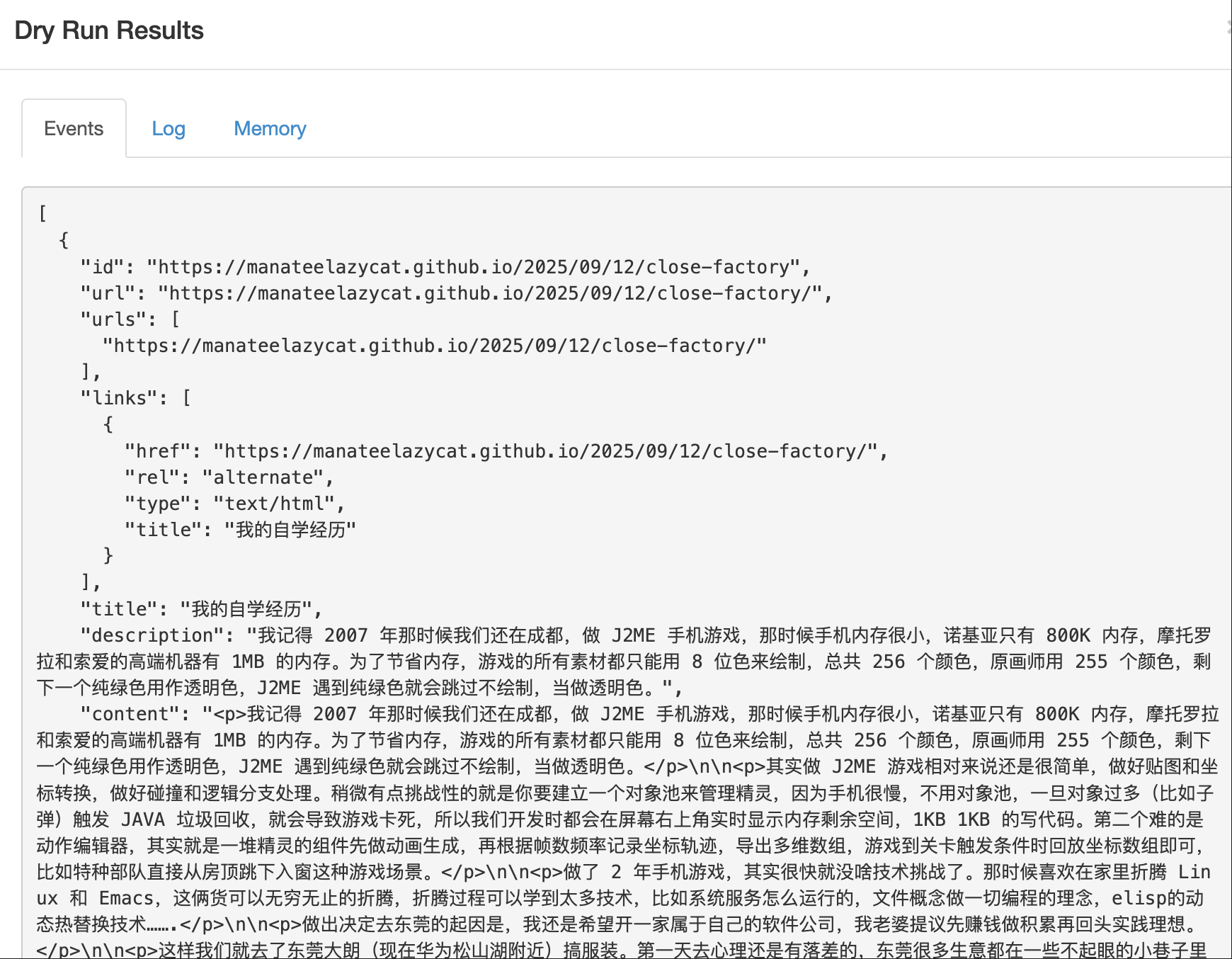Viewport: 1232px width, 959px height.
Task: Click the "href" link value line
Action: (x=506, y=451)
